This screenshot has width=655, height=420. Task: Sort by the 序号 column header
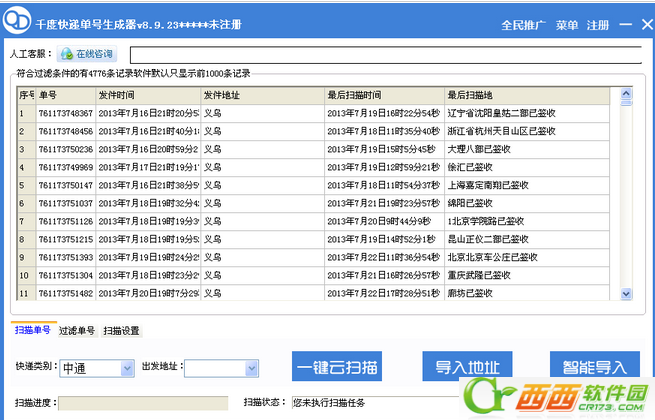point(26,95)
